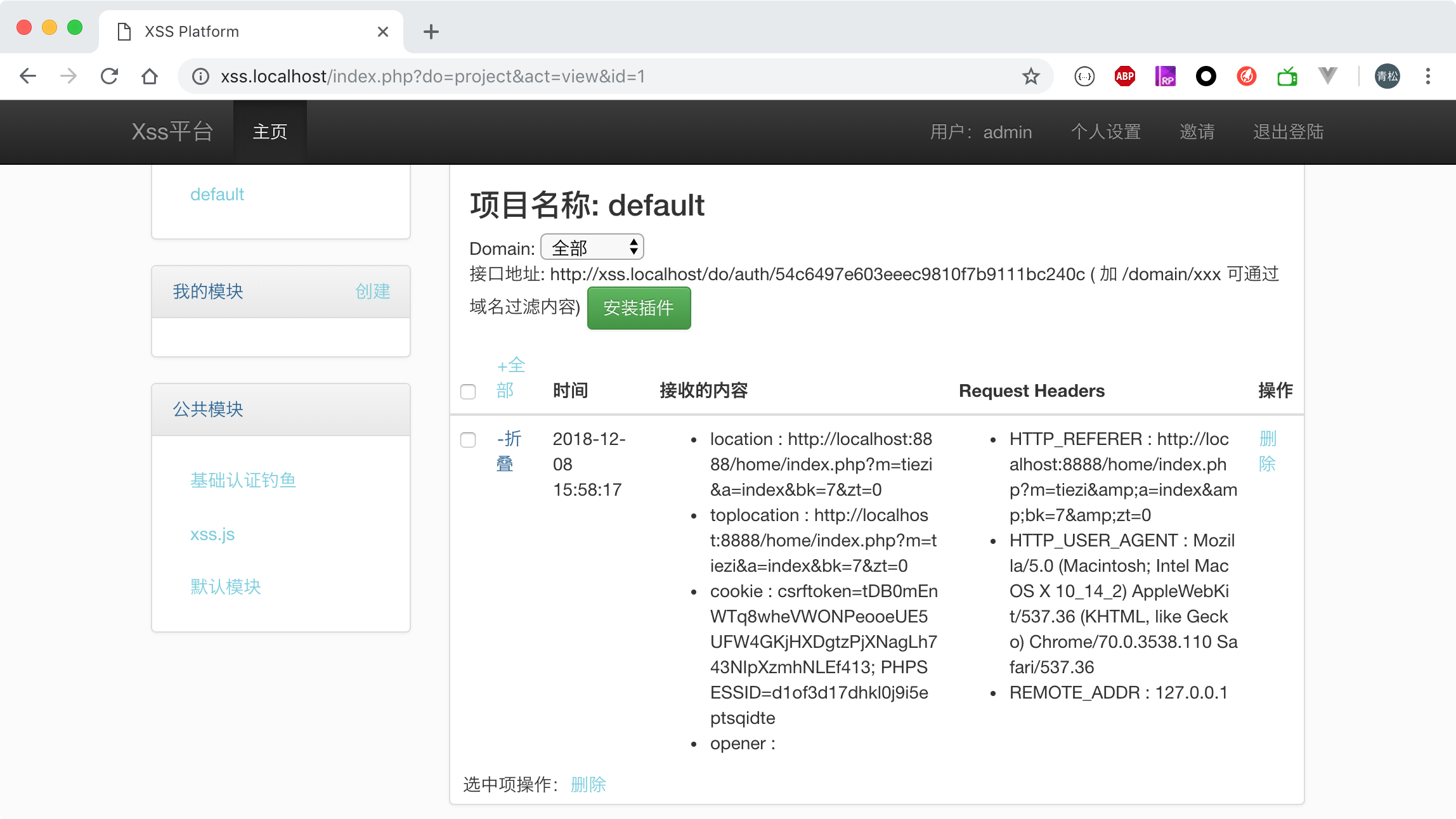Switch to the 主页 tab
1456x819 pixels.
click(x=269, y=131)
